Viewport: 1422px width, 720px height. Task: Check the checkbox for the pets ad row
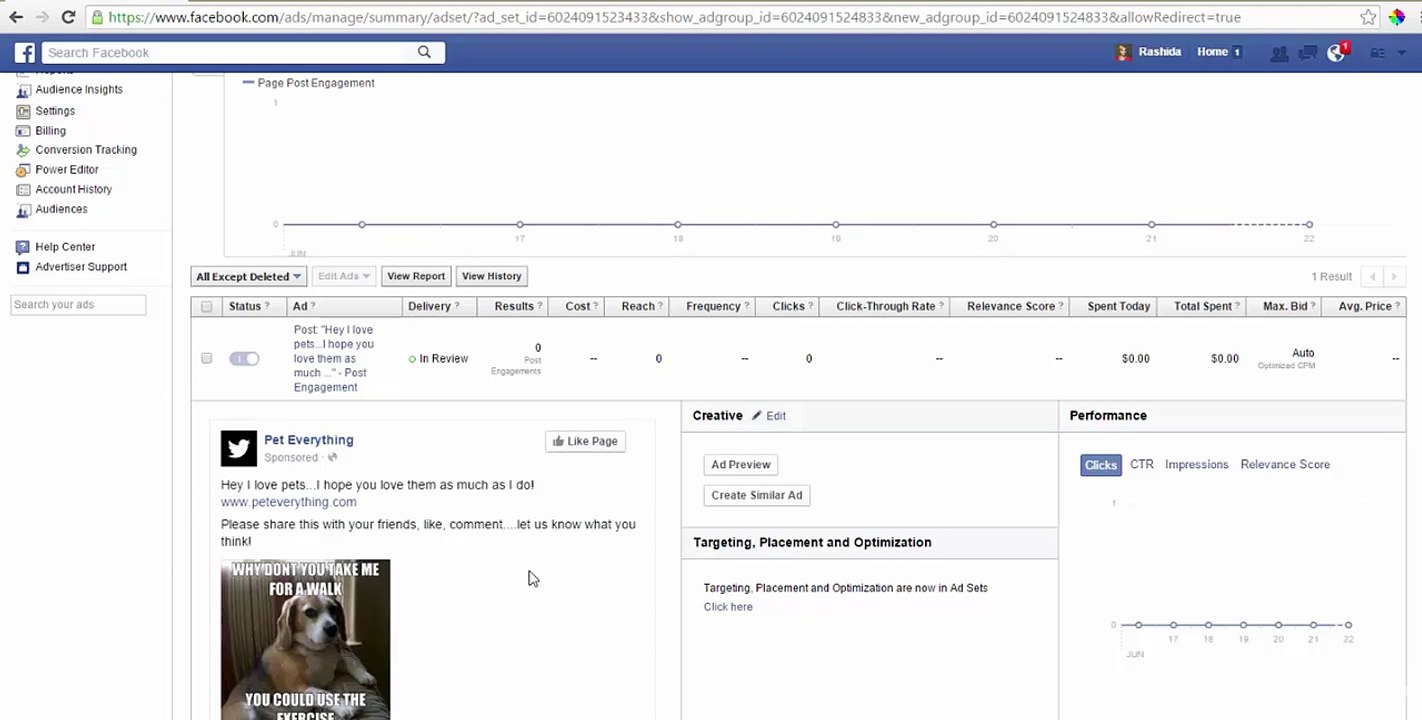207,358
